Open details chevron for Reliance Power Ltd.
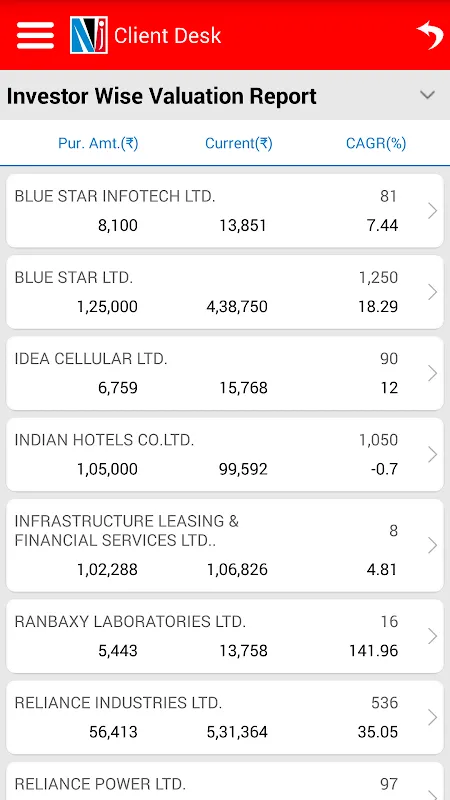 tap(432, 793)
